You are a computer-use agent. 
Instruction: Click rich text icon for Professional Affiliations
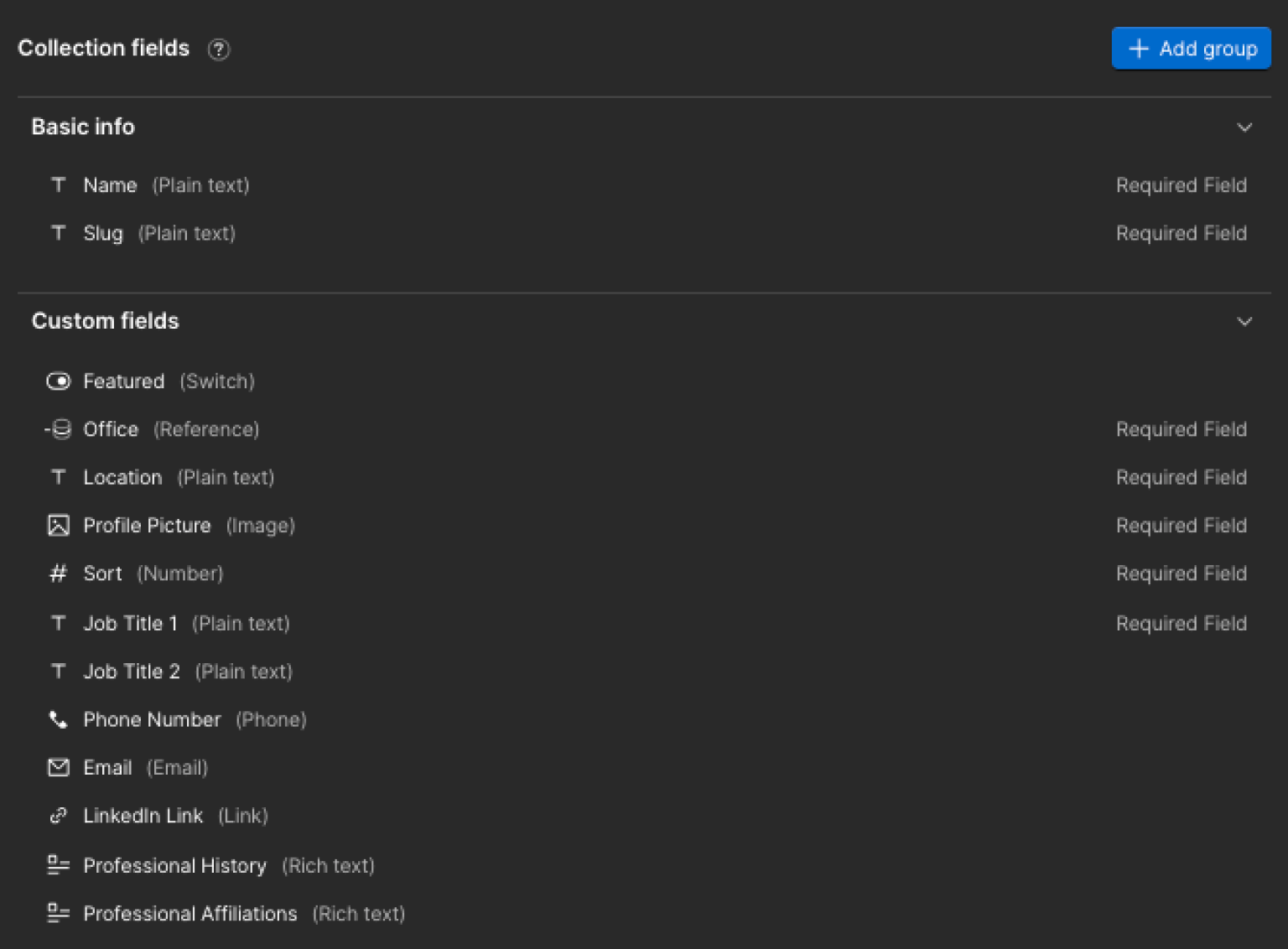pos(58,913)
